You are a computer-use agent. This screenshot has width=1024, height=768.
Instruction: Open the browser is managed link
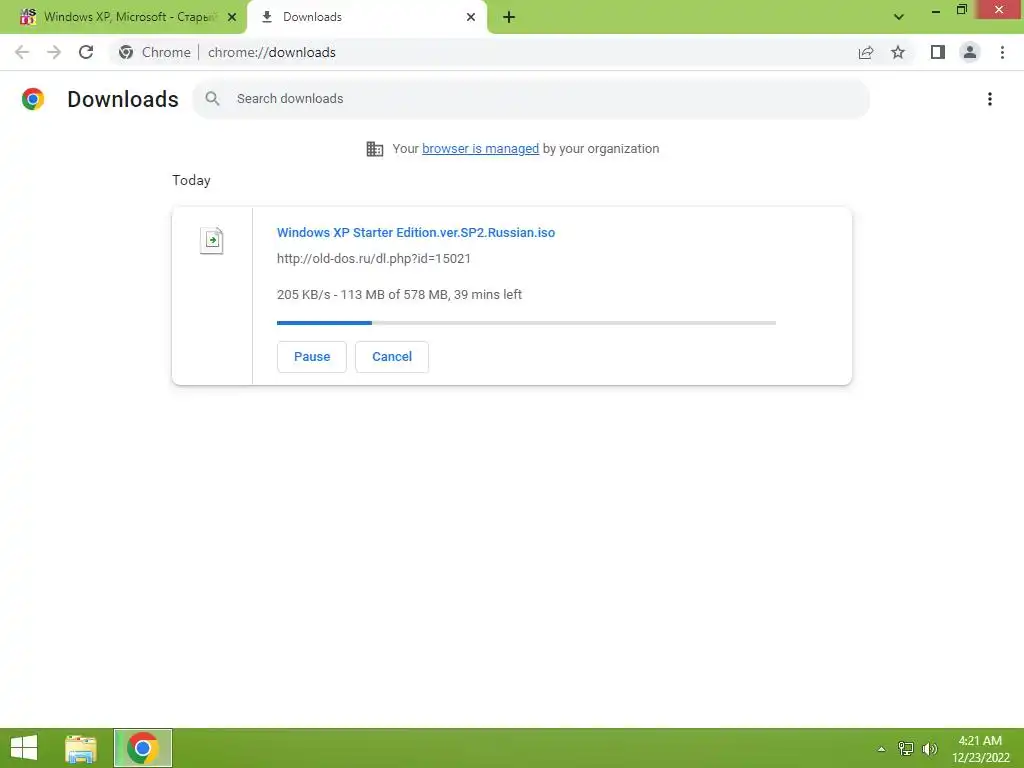click(481, 149)
